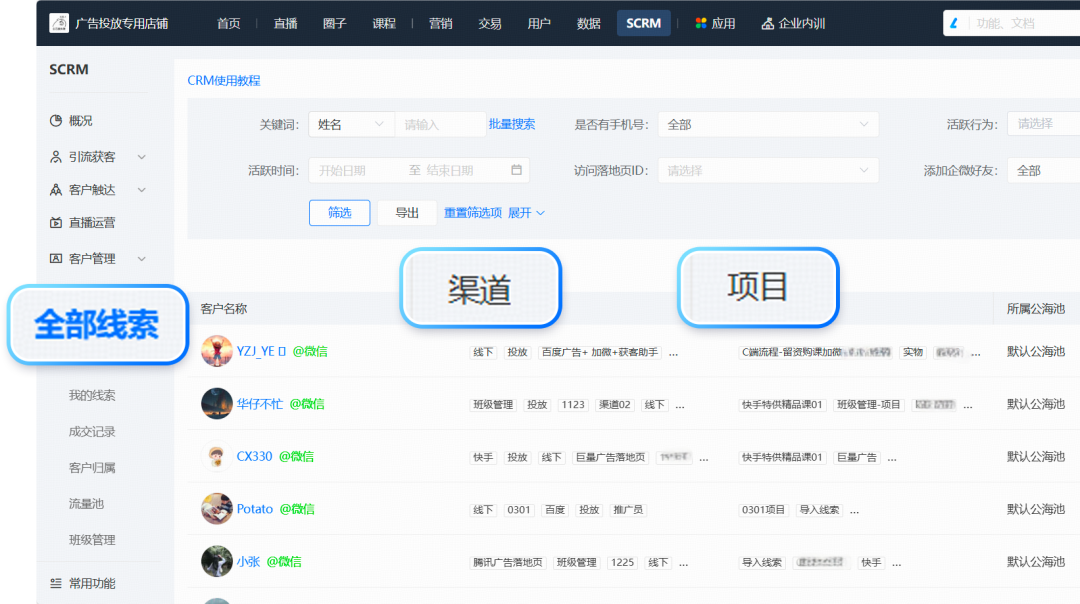1080x604 pixels.
Task: Open 客户归属 in sidebar
Action: click(x=92, y=468)
